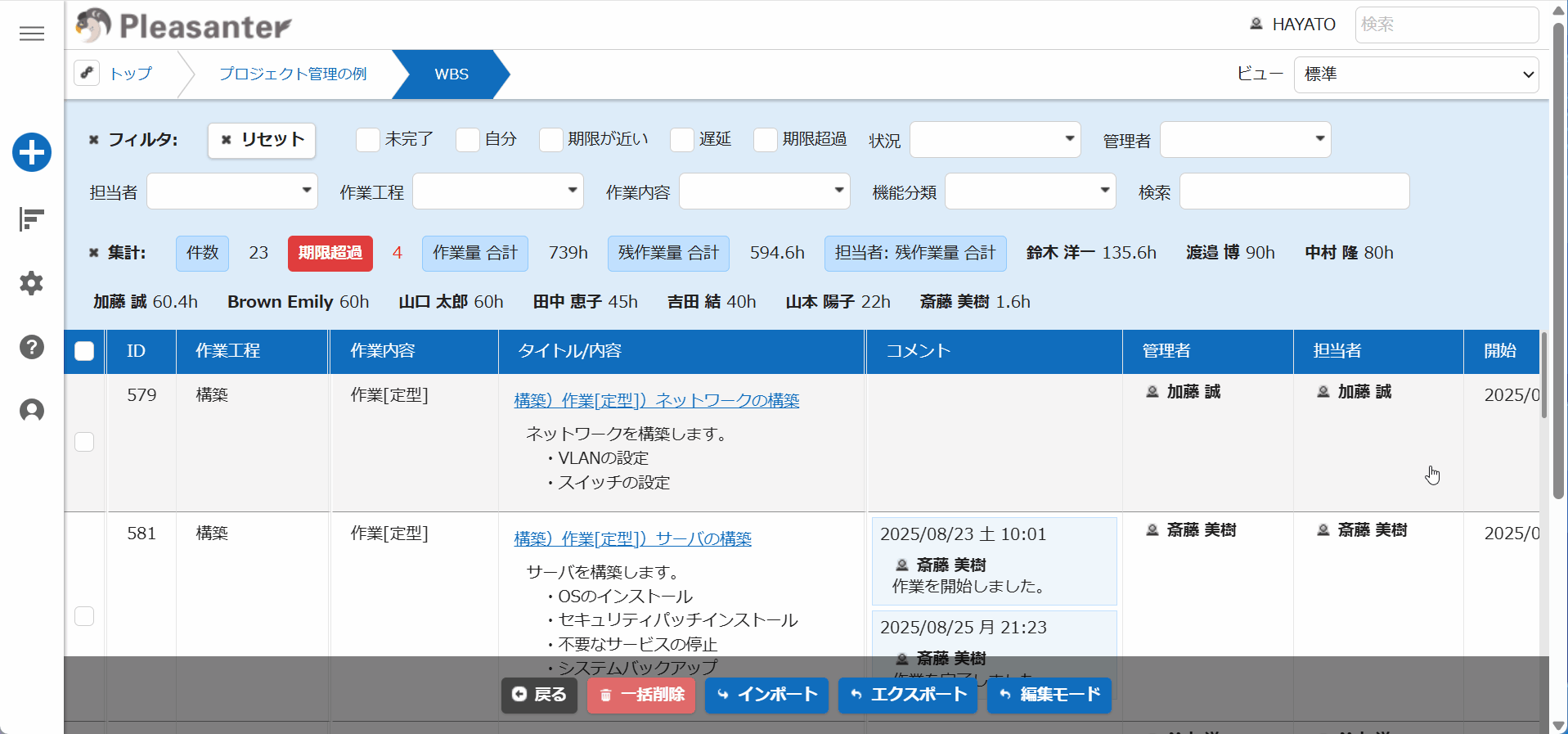
Task: Open the help question mark icon
Action: click(x=32, y=347)
